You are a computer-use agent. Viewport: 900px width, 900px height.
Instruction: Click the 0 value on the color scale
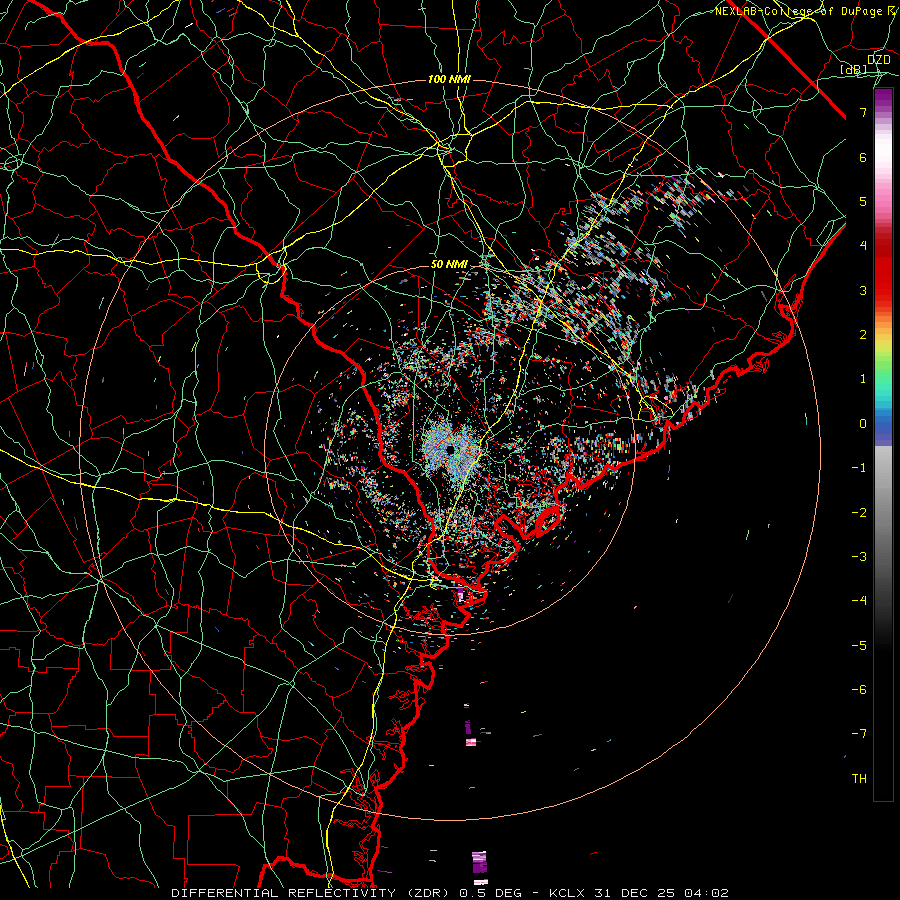click(863, 424)
